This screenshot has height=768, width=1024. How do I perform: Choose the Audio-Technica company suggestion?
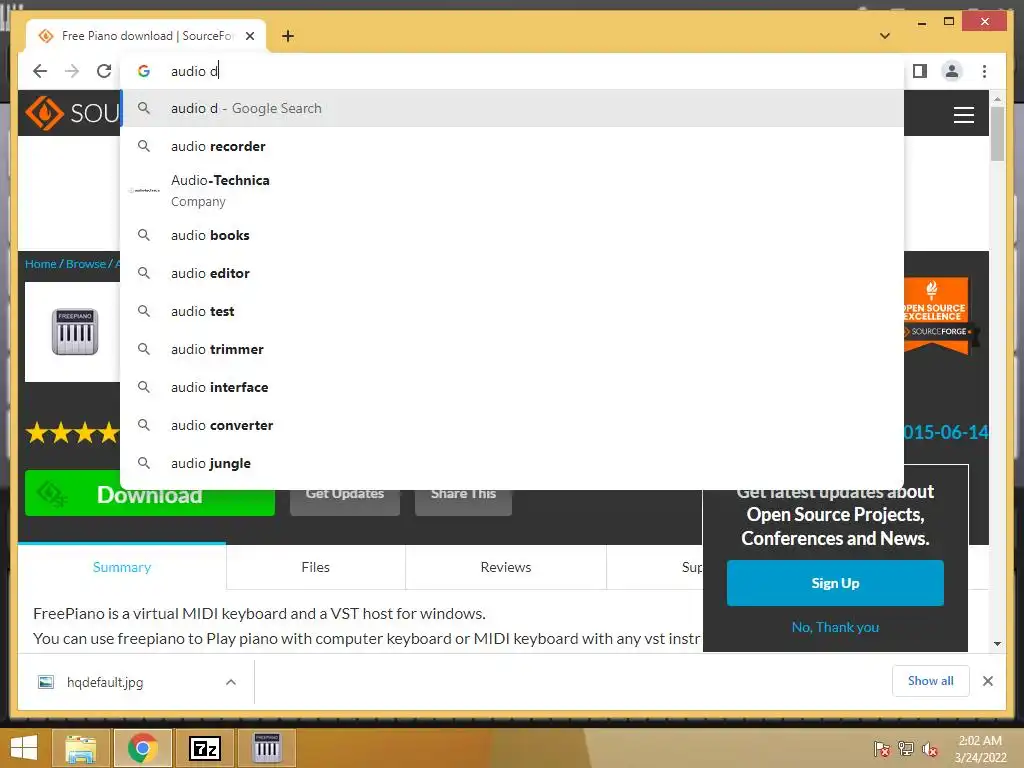click(x=513, y=191)
